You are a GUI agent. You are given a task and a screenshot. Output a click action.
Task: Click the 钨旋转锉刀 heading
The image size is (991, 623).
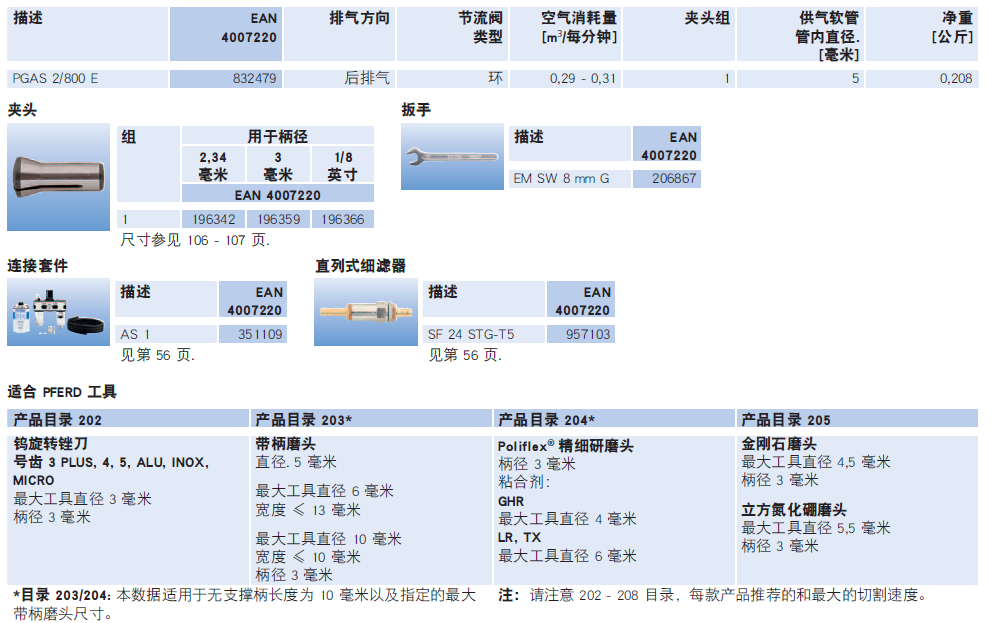pyautogui.click(x=51, y=444)
